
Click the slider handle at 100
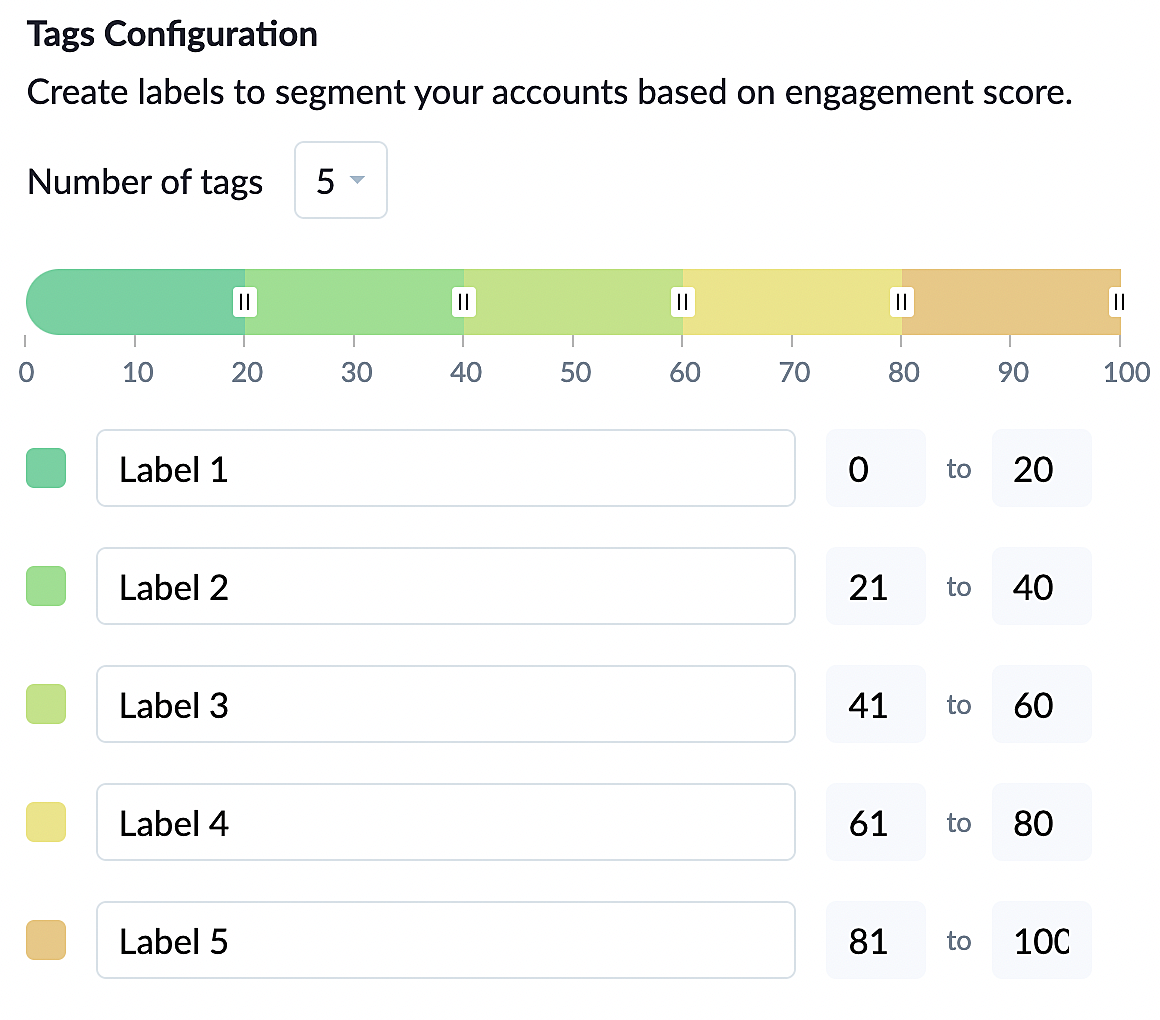click(1117, 301)
